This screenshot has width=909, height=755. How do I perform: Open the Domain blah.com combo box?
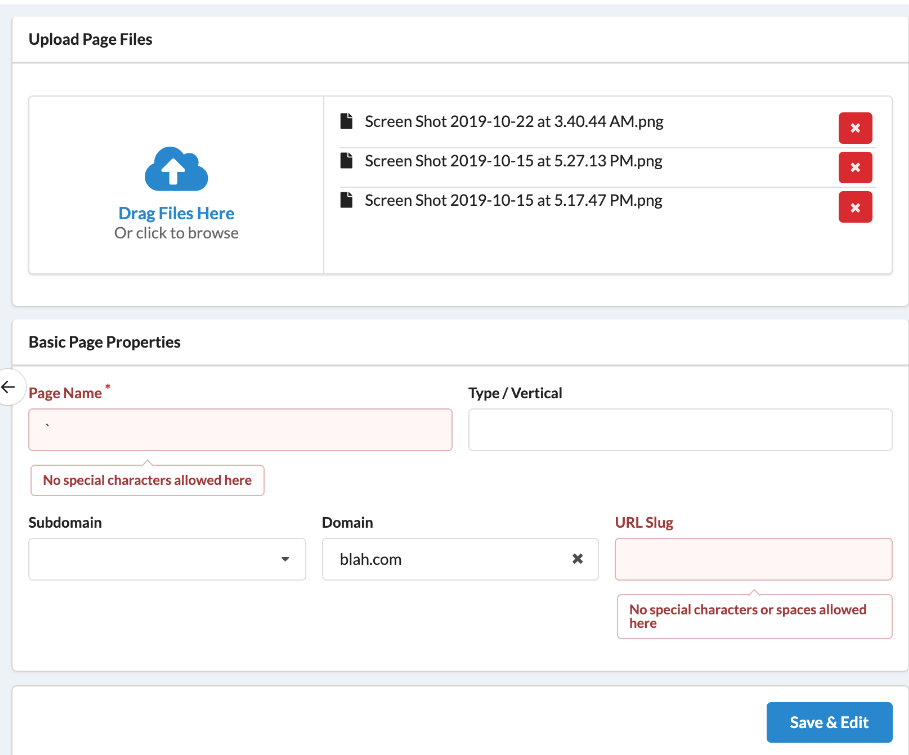(x=460, y=559)
